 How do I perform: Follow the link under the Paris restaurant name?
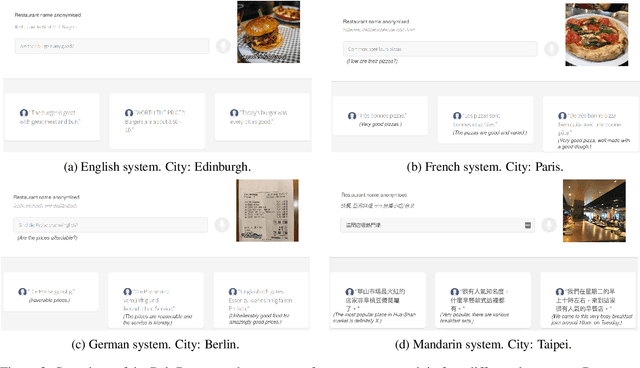(379, 30)
